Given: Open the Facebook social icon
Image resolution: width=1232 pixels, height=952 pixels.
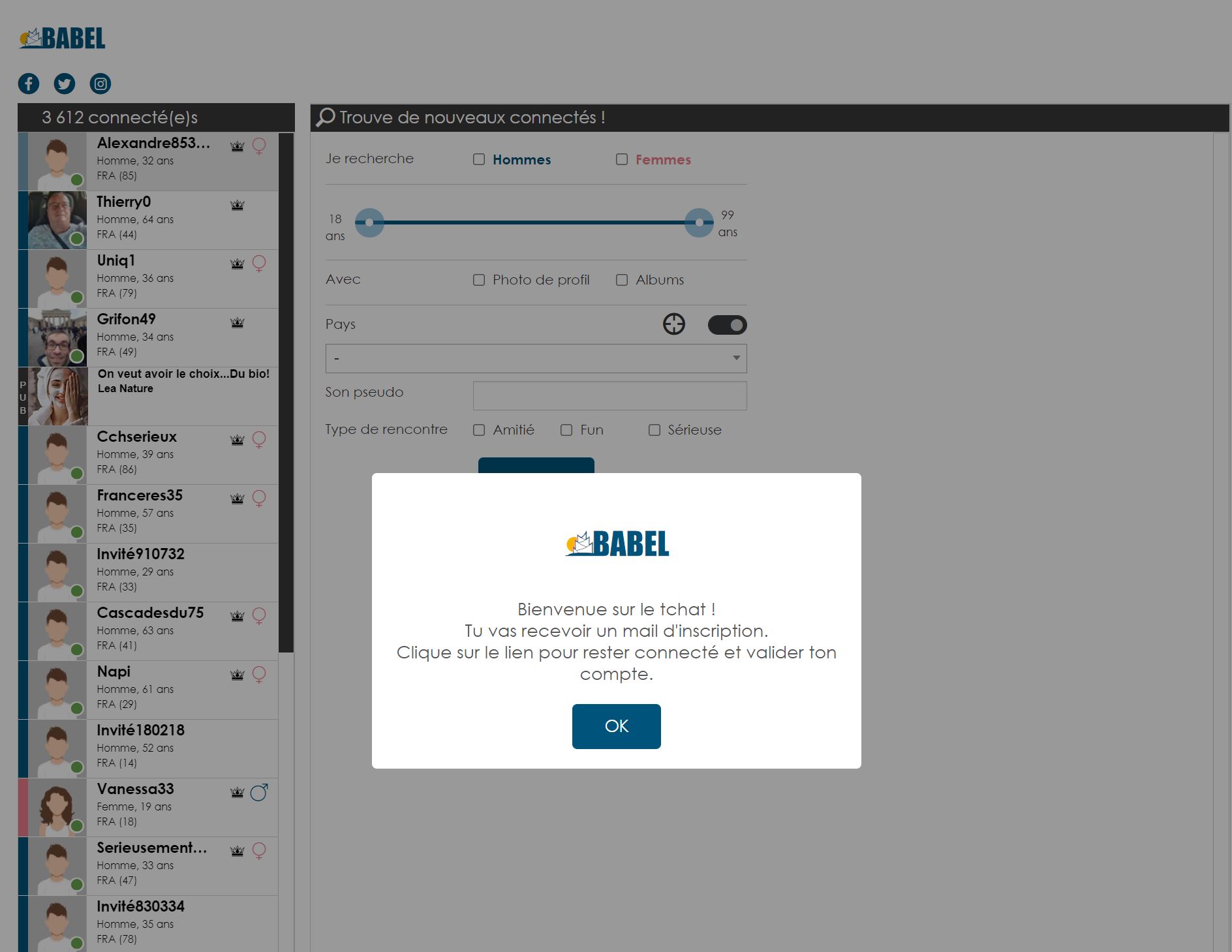Looking at the screenshot, I should (29, 84).
